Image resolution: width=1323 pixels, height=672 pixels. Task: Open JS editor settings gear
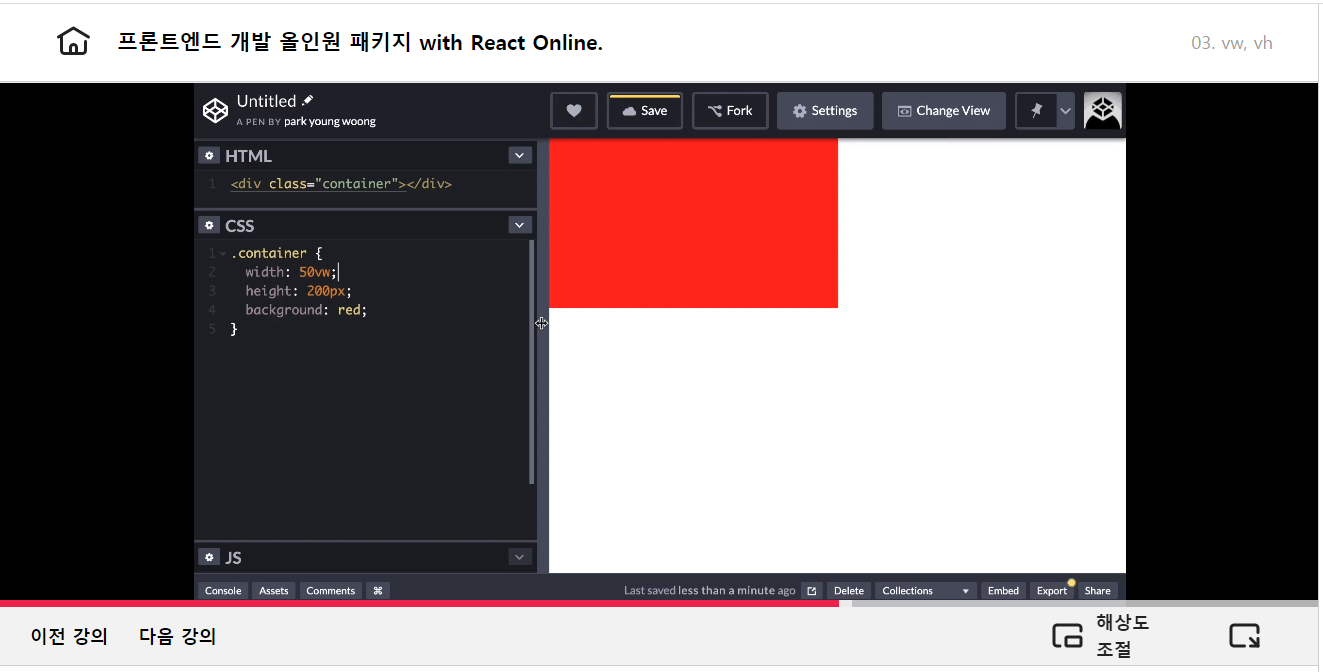[208, 557]
